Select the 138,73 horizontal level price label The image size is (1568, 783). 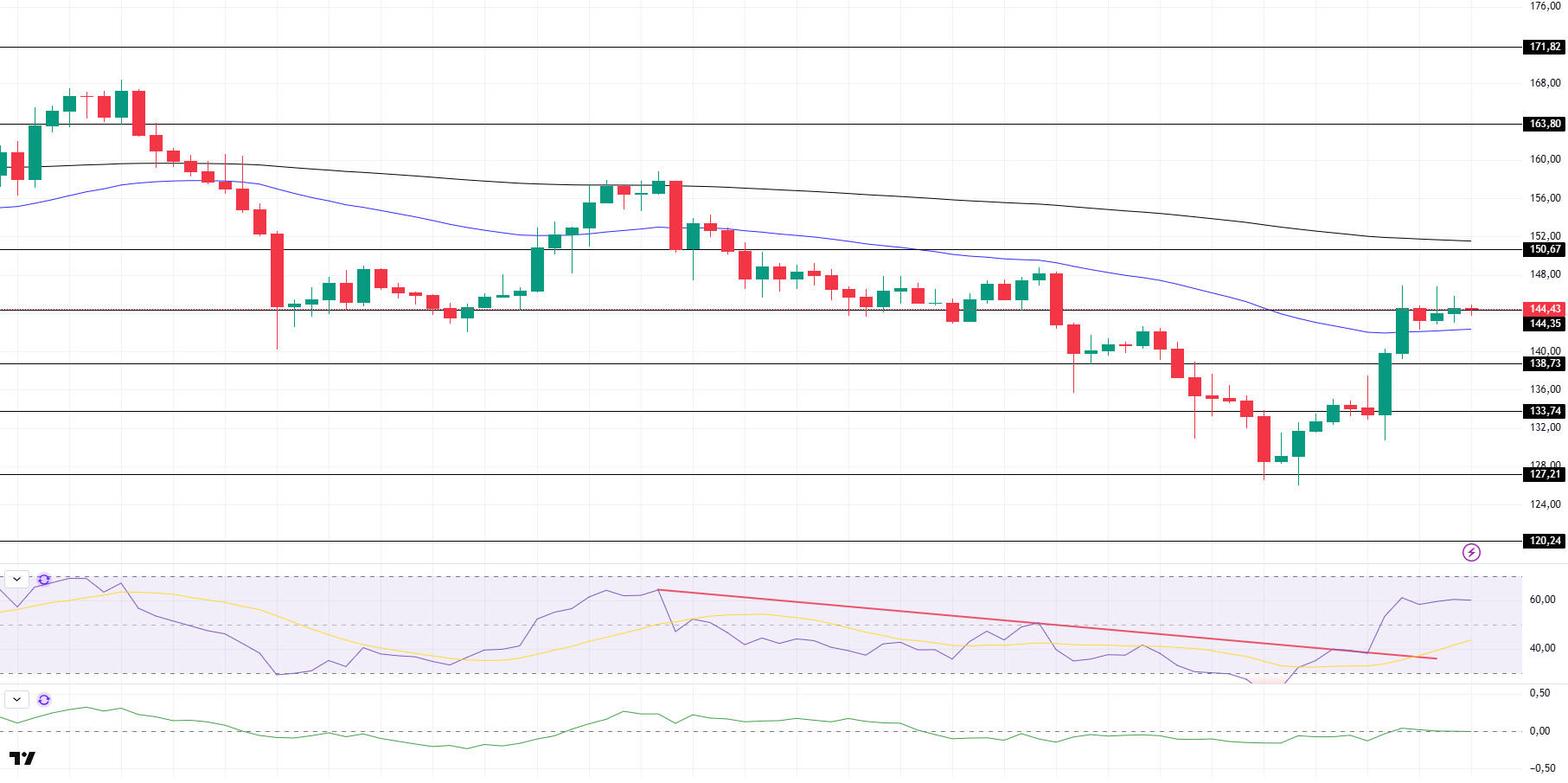(x=1545, y=363)
